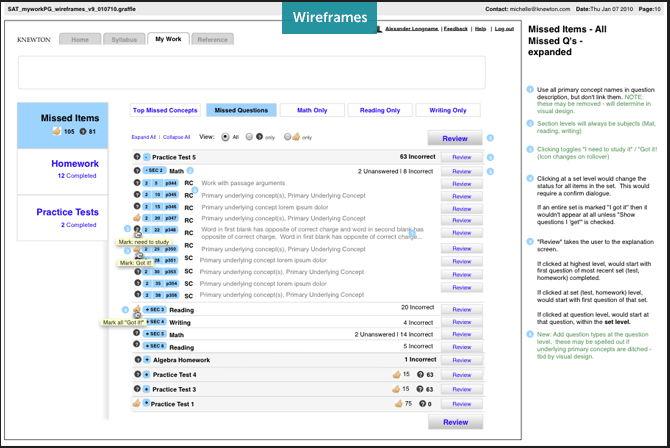The width and height of the screenshot is (670, 448).
Task: Click the thumbs-up icon on the p347 question row
Action: (x=137, y=217)
